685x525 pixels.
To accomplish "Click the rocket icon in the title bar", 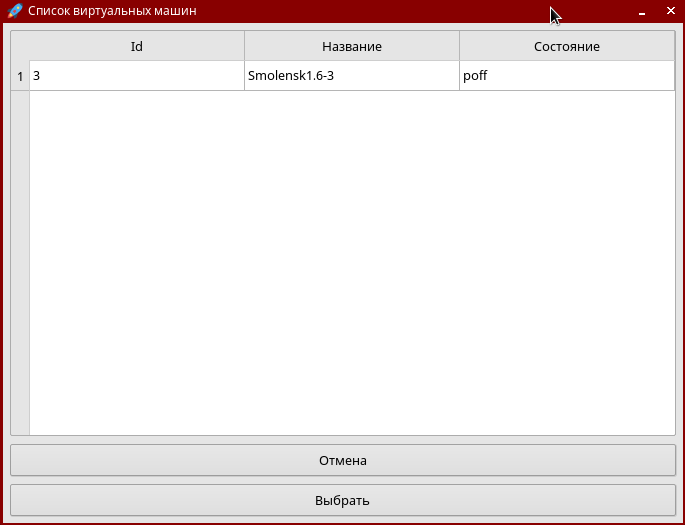I will coord(15,10).
